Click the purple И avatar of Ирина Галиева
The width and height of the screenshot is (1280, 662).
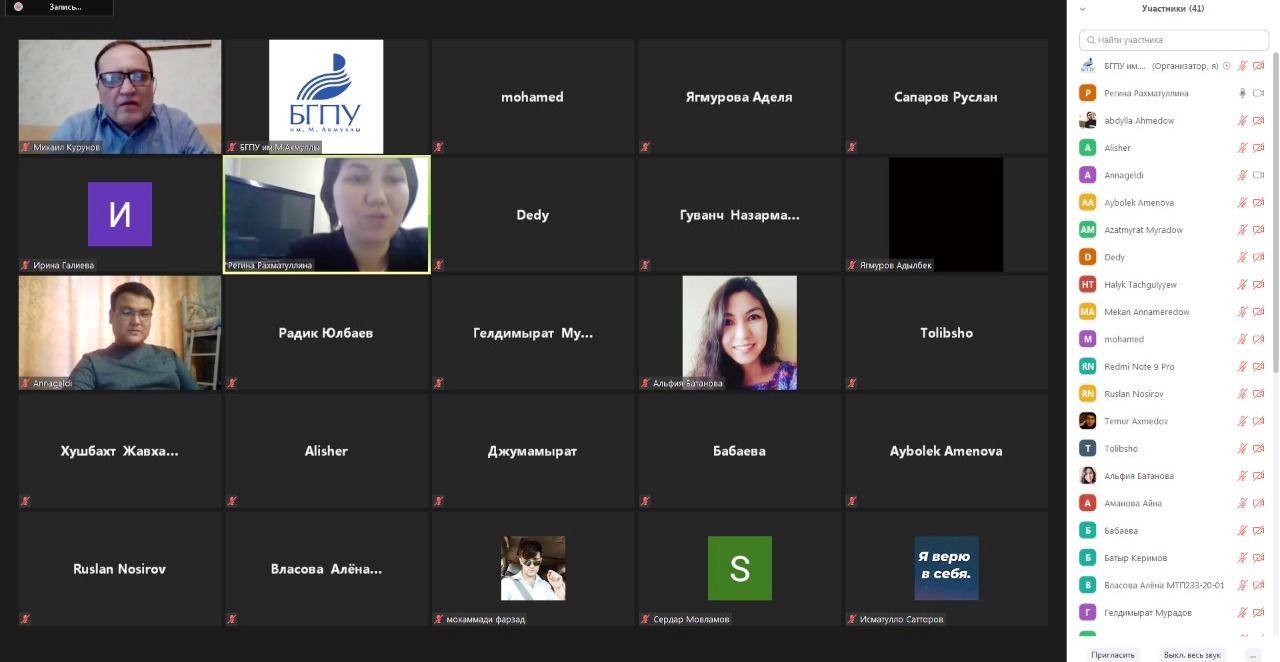(x=120, y=214)
